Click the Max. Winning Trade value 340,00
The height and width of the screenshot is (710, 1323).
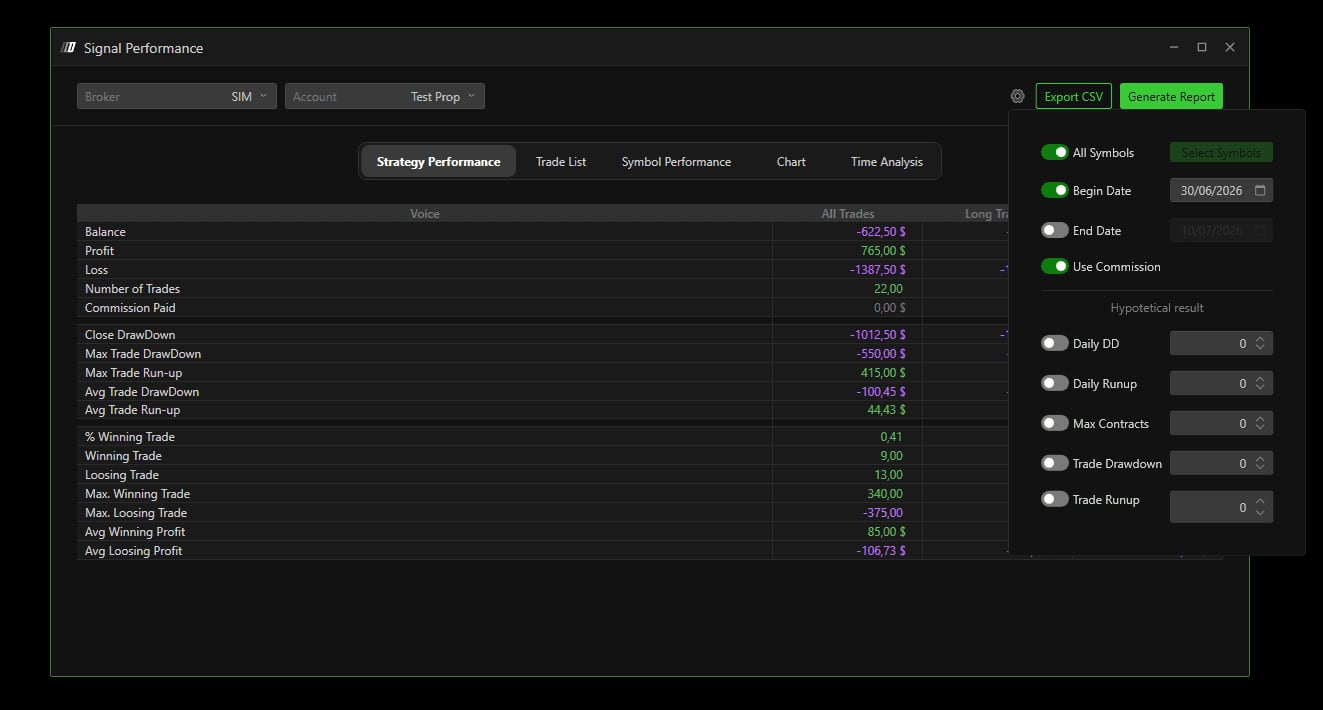[885, 494]
